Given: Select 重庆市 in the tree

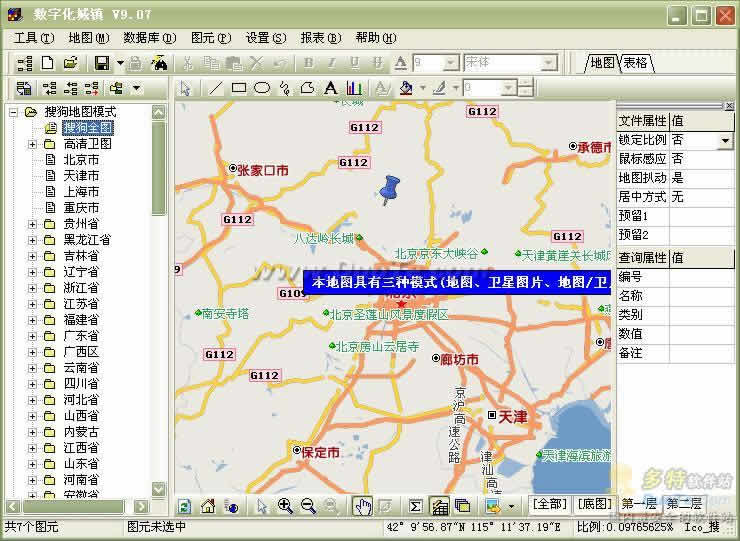Looking at the screenshot, I should (x=81, y=208).
